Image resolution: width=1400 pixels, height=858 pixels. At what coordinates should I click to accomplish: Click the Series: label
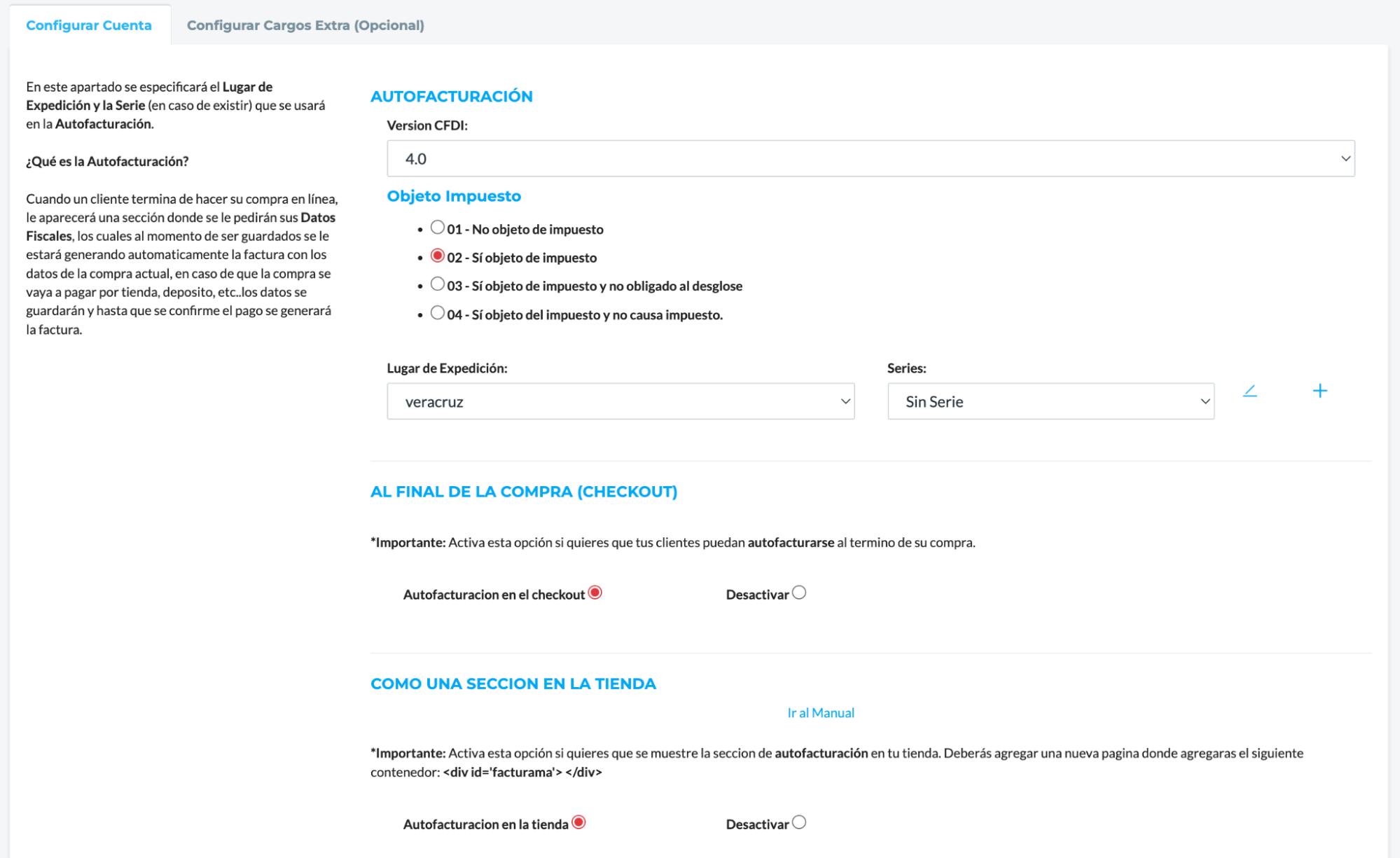click(x=907, y=368)
